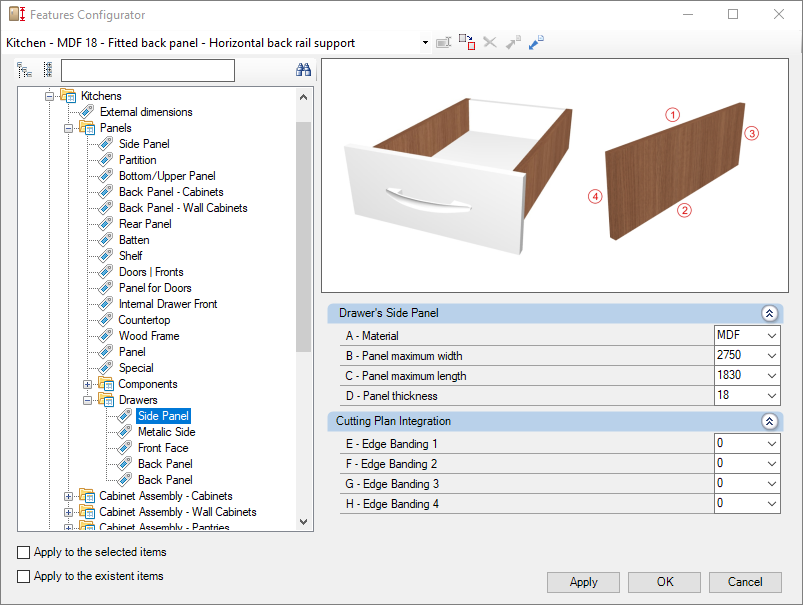Click the search input field
This screenshot has width=803, height=605.
point(148,70)
